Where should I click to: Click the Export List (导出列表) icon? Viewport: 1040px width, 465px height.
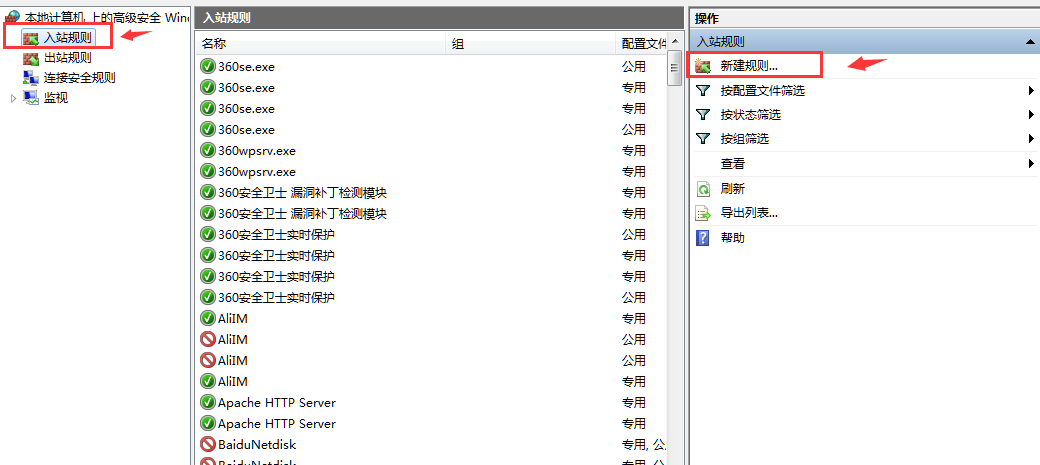[x=703, y=213]
